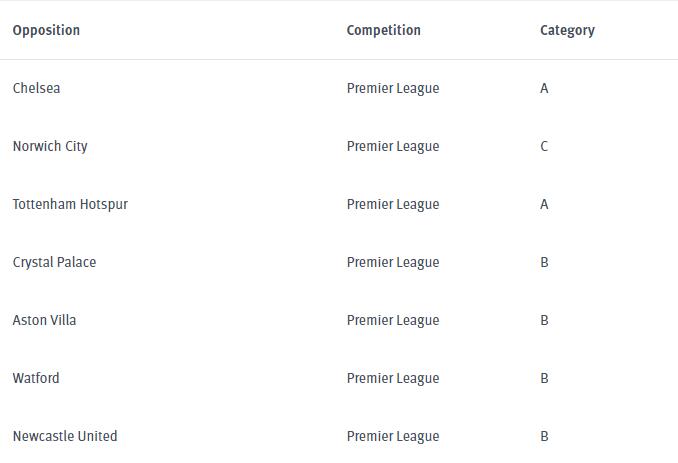The image size is (678, 463).
Task: Select the Watford opposition cell
Action: 36,378
